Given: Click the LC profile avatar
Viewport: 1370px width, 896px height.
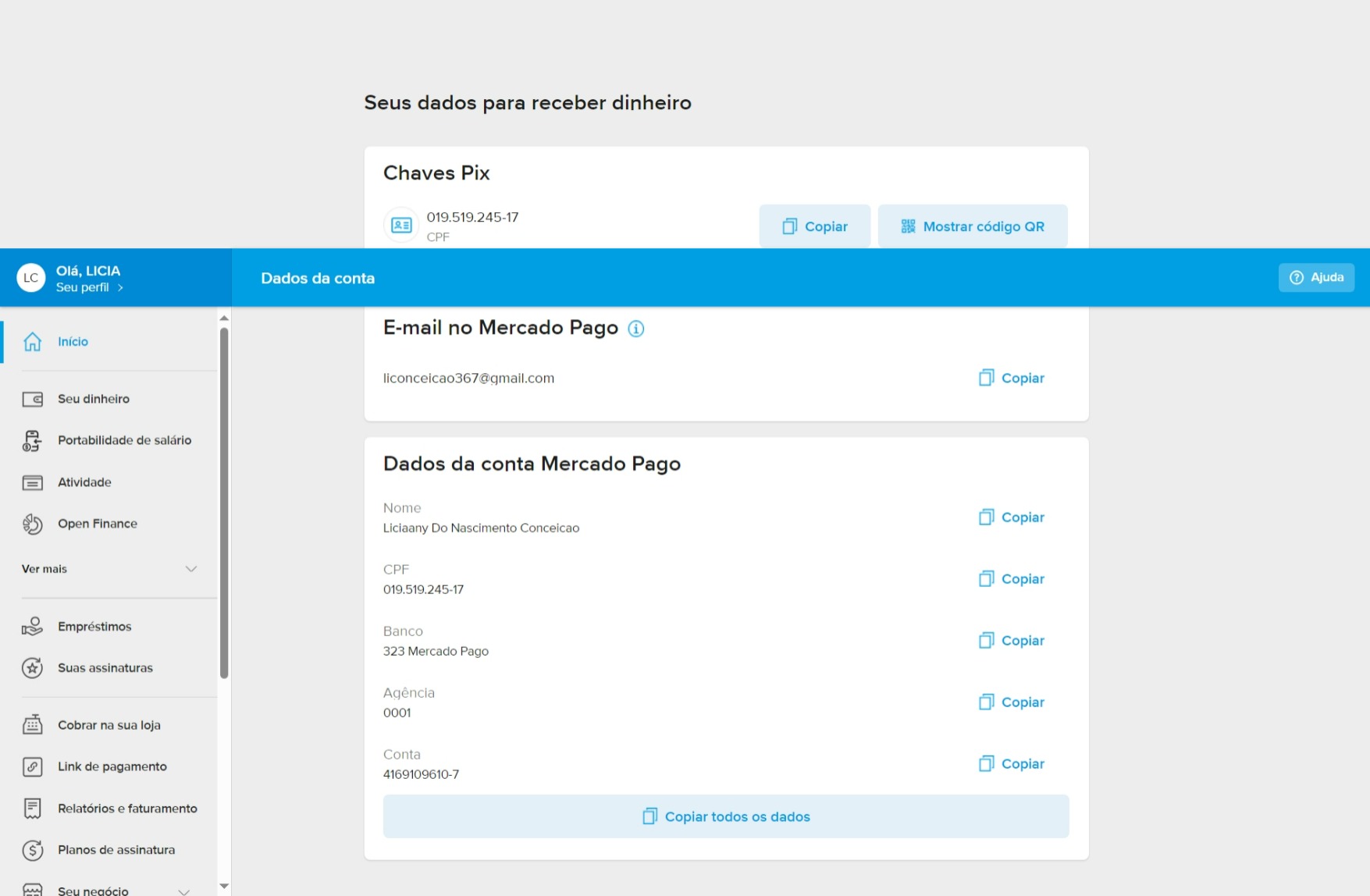Looking at the screenshot, I should pos(31,278).
